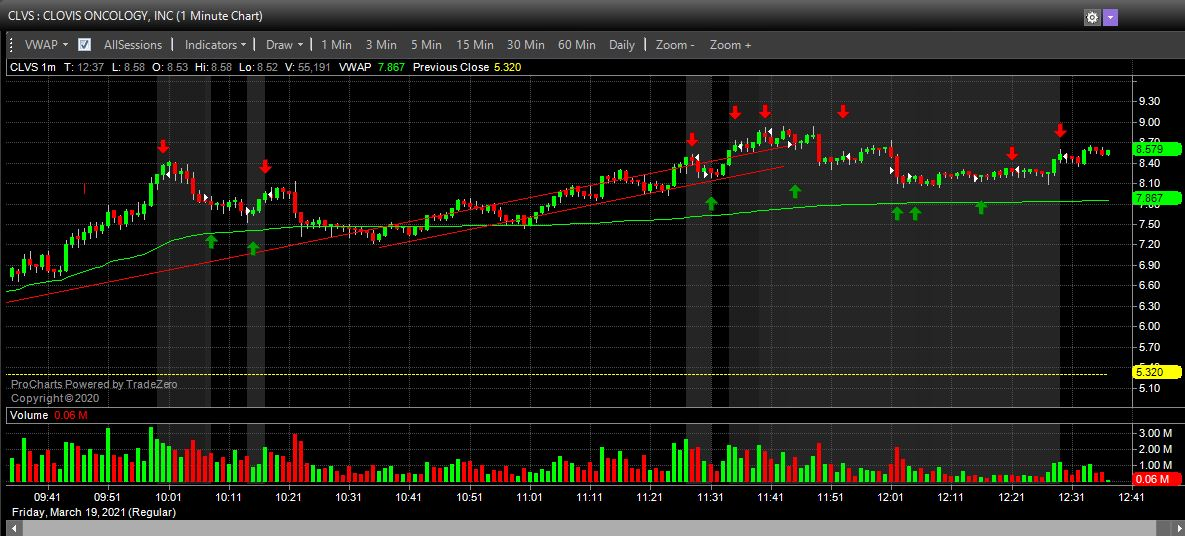Click the "Previous Close 5.320" readout

(467, 67)
